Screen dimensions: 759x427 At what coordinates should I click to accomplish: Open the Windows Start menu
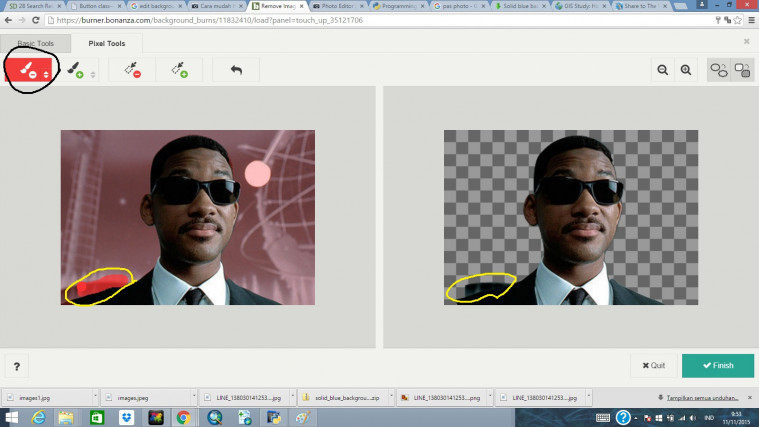[12, 417]
